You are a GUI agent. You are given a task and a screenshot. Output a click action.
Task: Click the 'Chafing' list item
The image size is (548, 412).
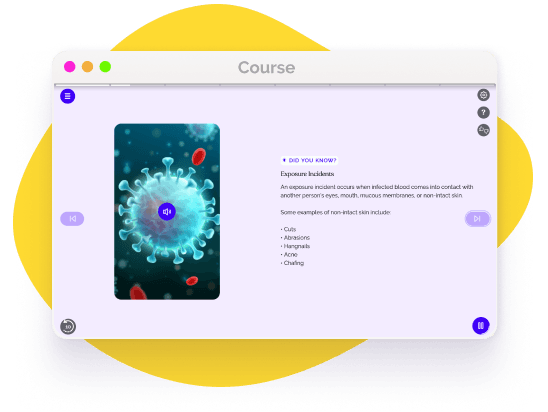coord(292,263)
